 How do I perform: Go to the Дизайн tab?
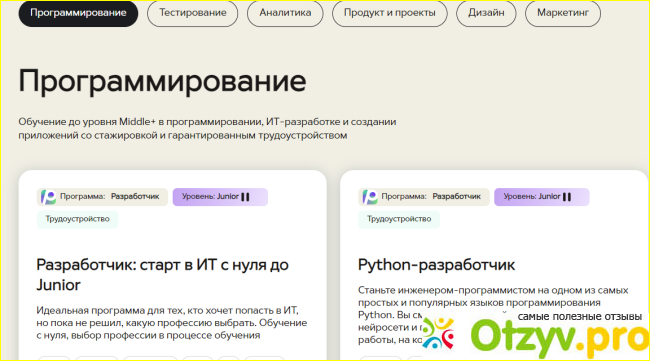(x=486, y=13)
